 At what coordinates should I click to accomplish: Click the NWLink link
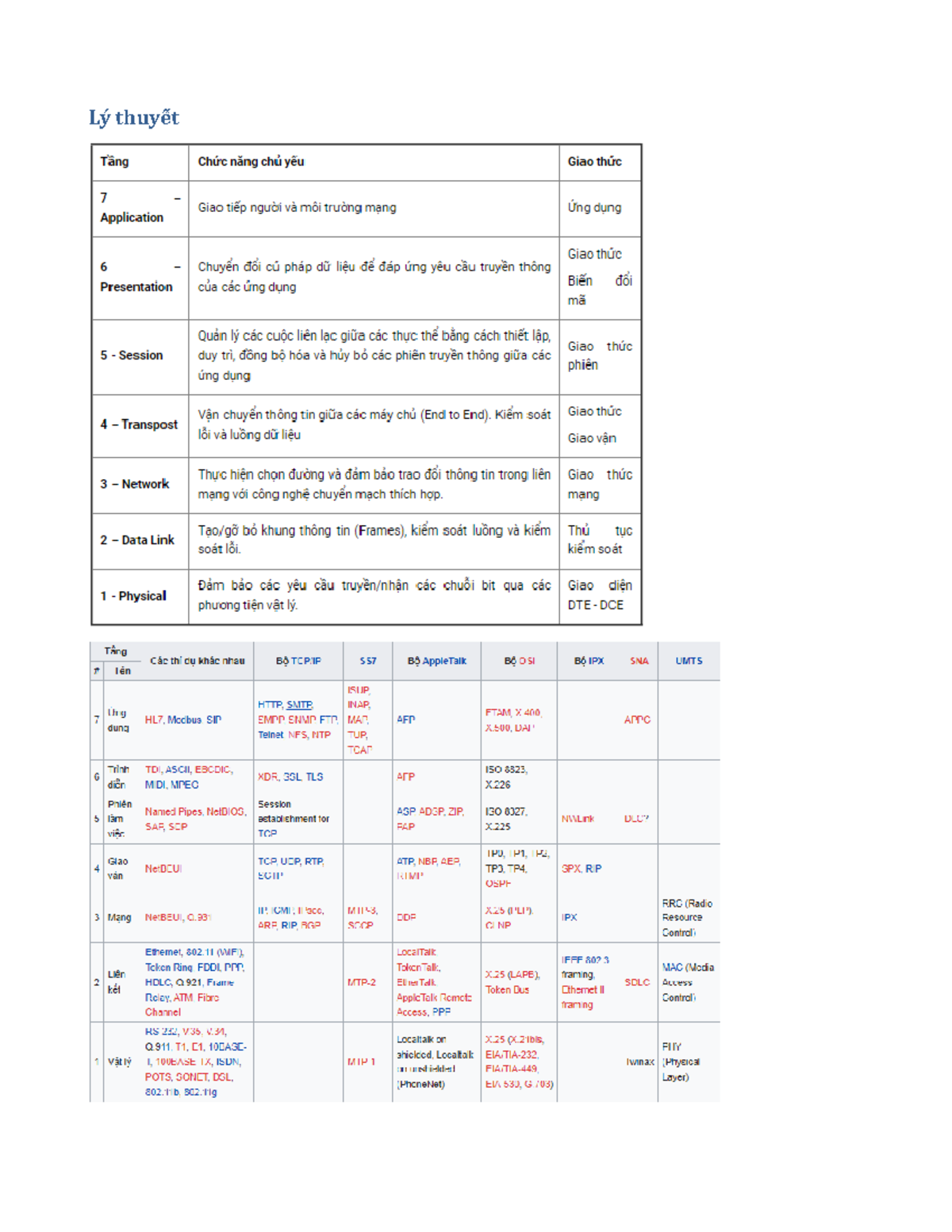pyautogui.click(x=578, y=819)
